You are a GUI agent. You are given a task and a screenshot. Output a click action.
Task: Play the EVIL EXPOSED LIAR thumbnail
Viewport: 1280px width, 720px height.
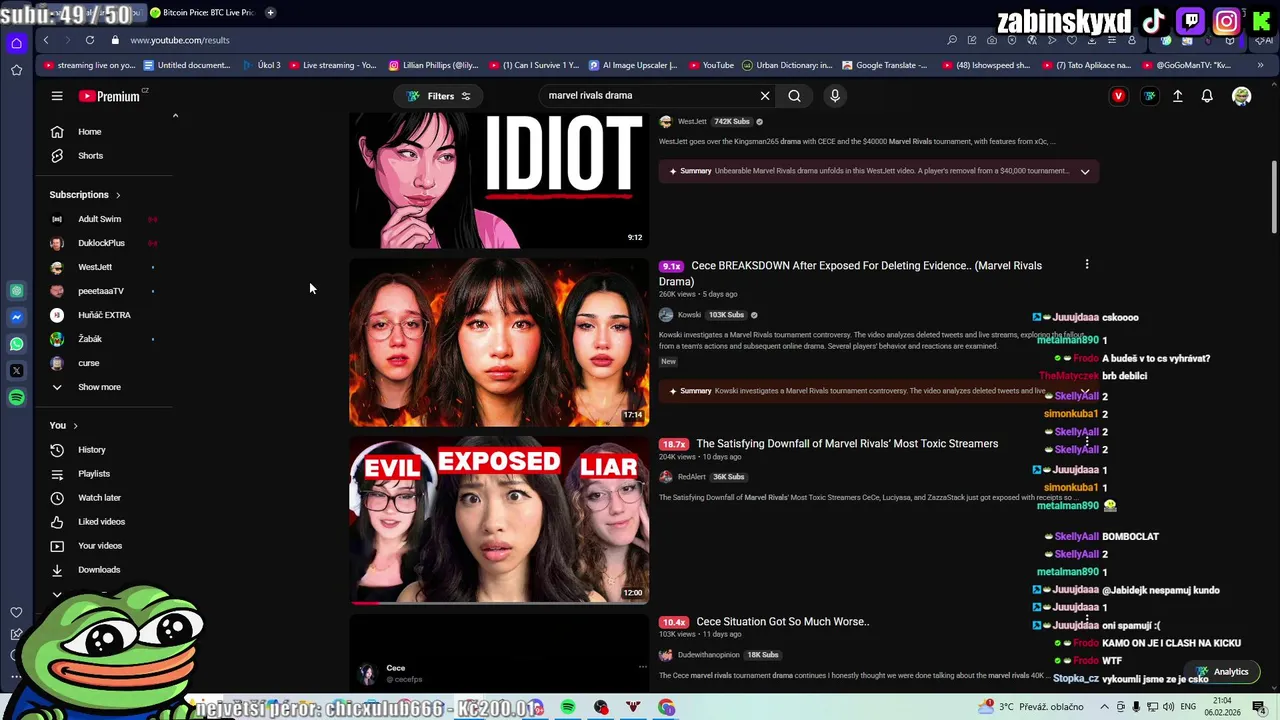[499, 520]
